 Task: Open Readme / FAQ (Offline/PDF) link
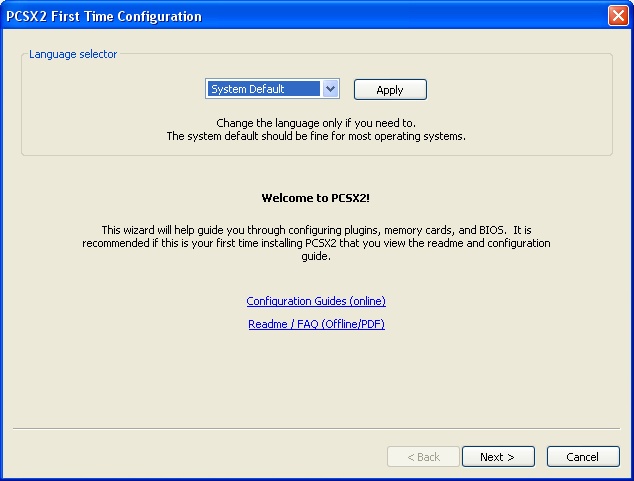pyautogui.click(x=316, y=324)
